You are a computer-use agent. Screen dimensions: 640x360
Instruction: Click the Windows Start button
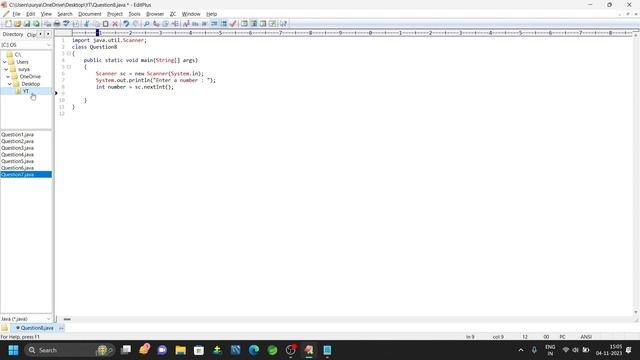pyautogui.click(x=13, y=350)
